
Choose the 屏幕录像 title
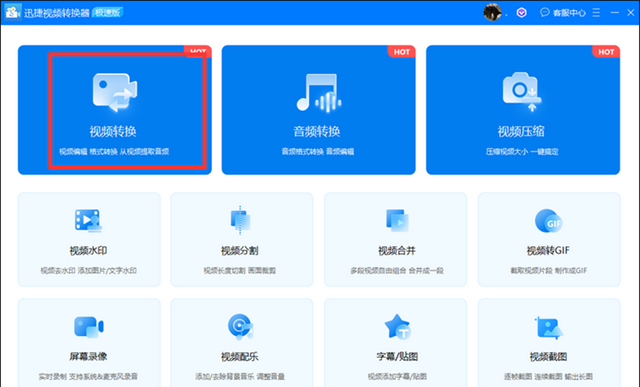click(x=88, y=356)
